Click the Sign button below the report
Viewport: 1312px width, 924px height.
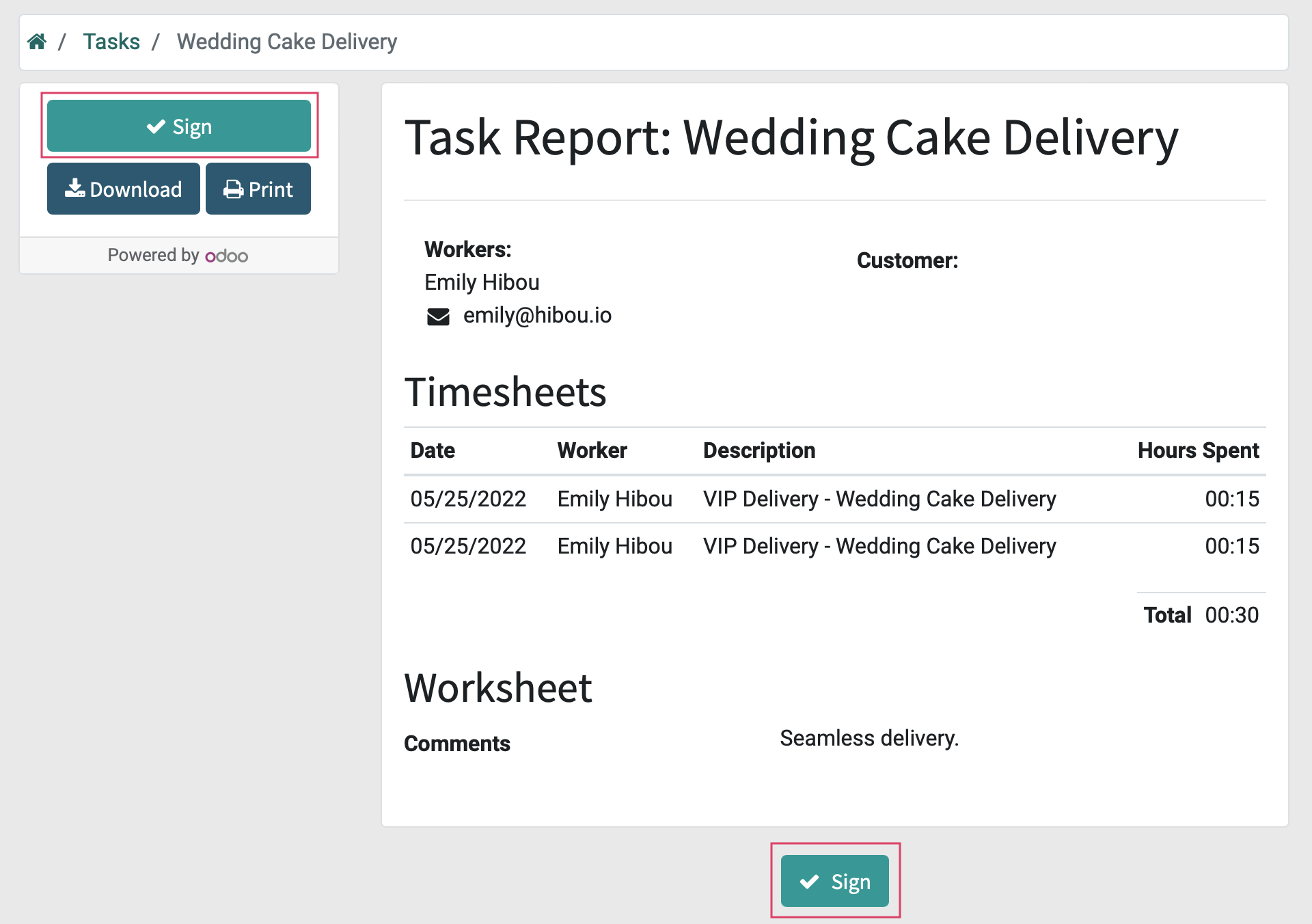tap(835, 881)
